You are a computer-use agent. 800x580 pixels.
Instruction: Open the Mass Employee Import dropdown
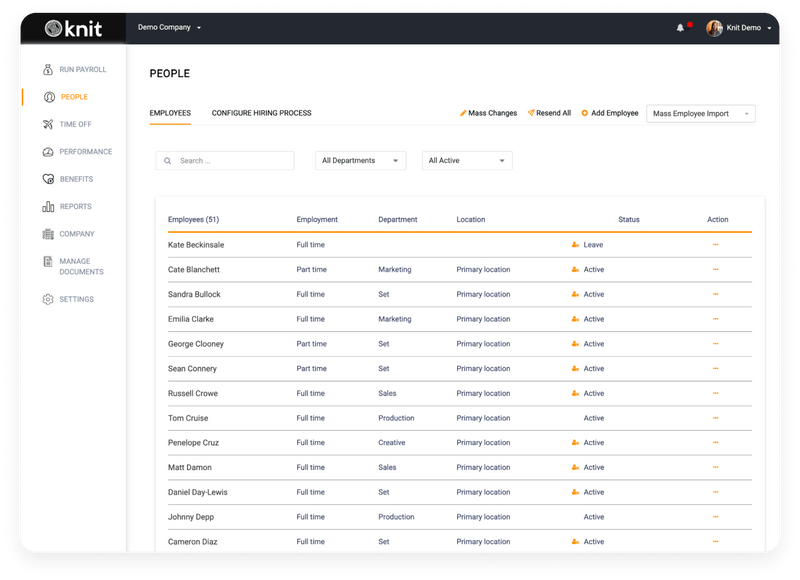click(x=700, y=113)
